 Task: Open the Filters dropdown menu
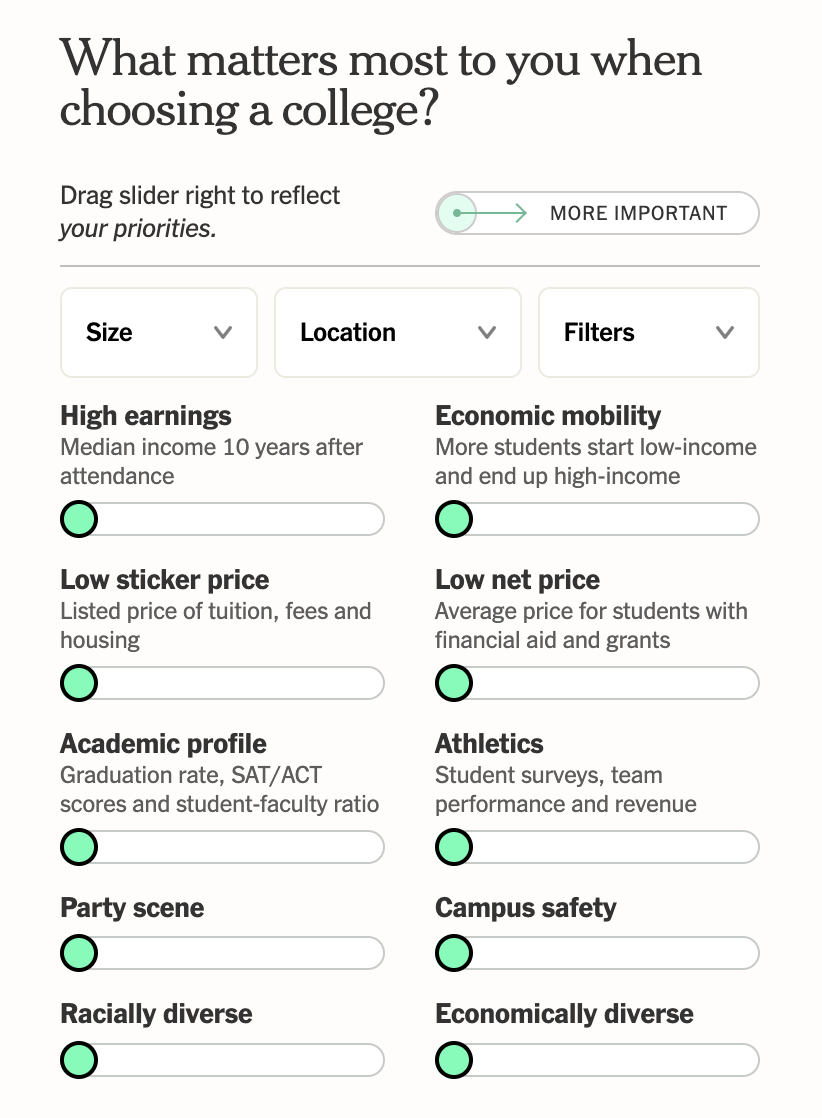pyautogui.click(x=648, y=333)
